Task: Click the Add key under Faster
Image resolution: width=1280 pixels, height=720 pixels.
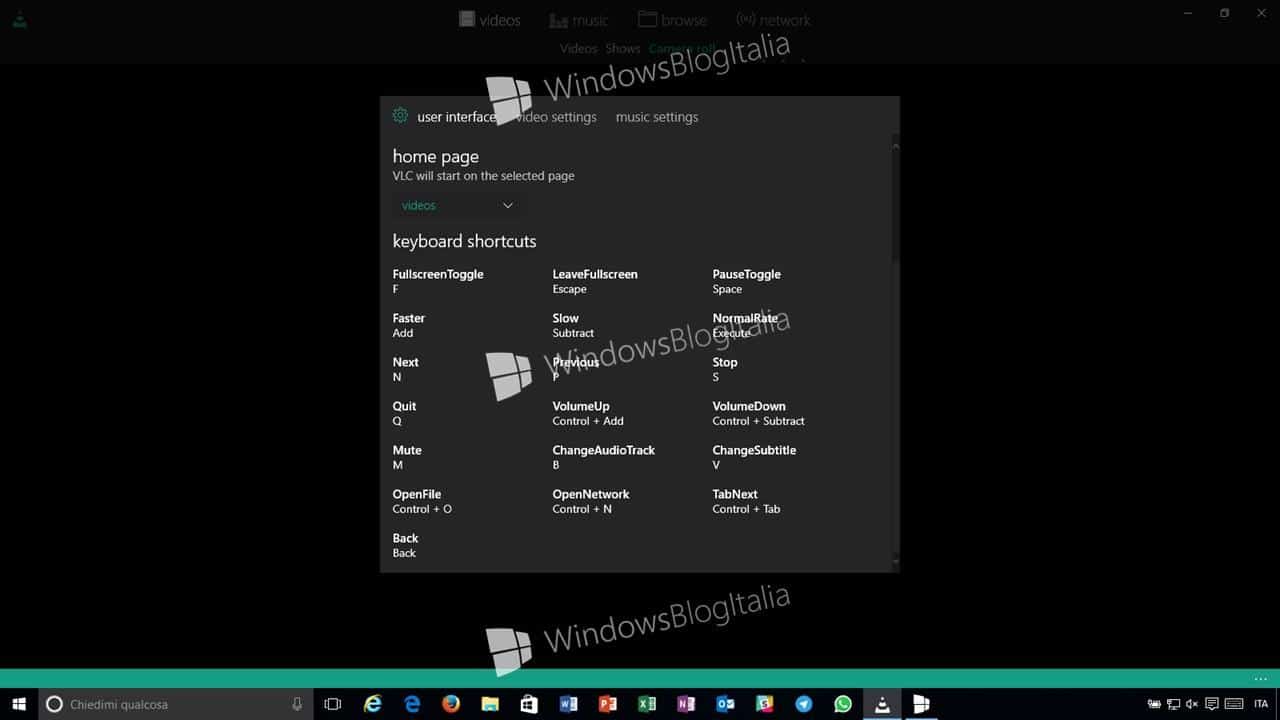Action: click(403, 333)
